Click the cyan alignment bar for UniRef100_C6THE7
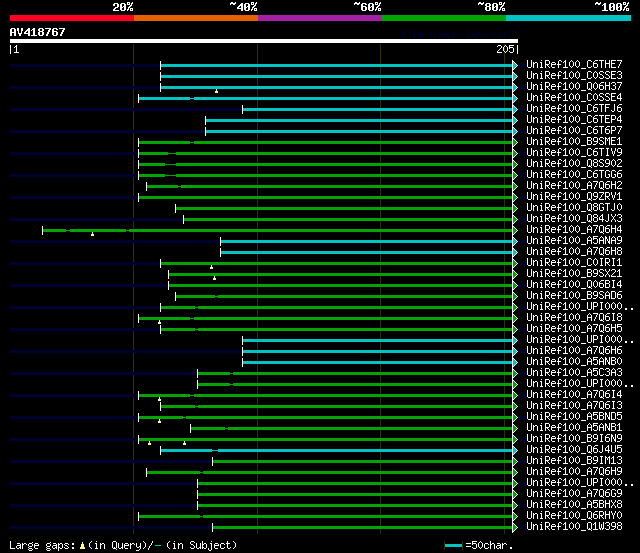The width and height of the screenshot is (640, 553). 336,65
